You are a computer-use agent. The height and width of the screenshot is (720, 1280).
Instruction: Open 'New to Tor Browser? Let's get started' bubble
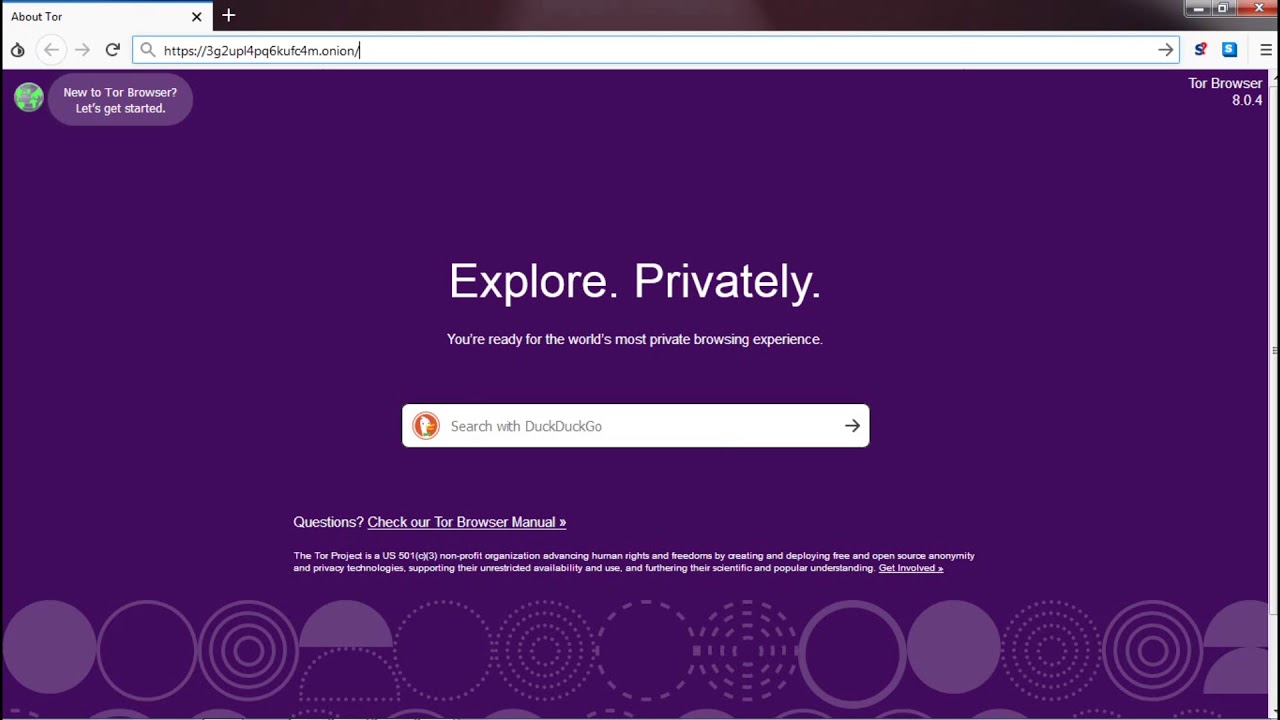[120, 100]
